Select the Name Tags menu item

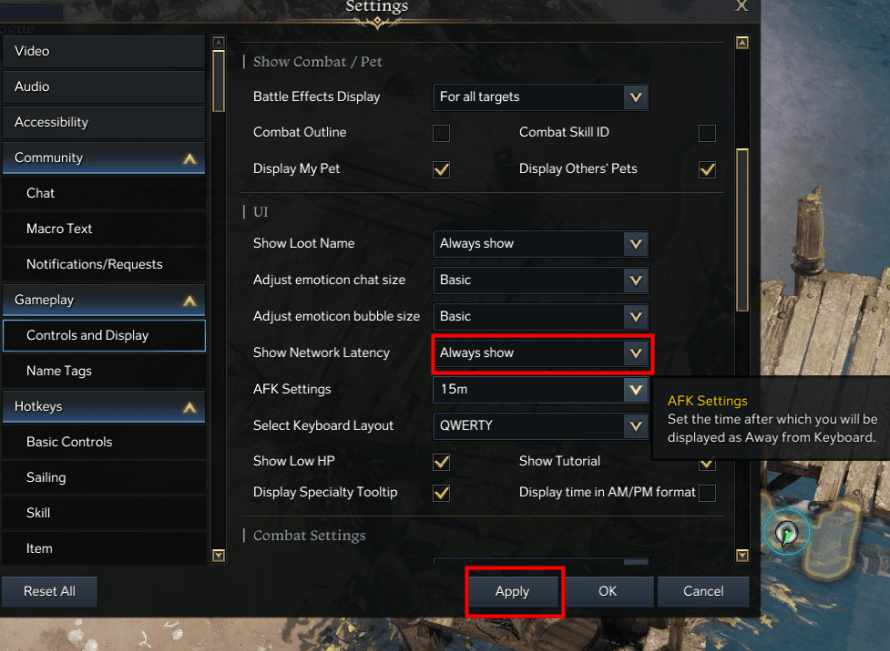click(104, 371)
